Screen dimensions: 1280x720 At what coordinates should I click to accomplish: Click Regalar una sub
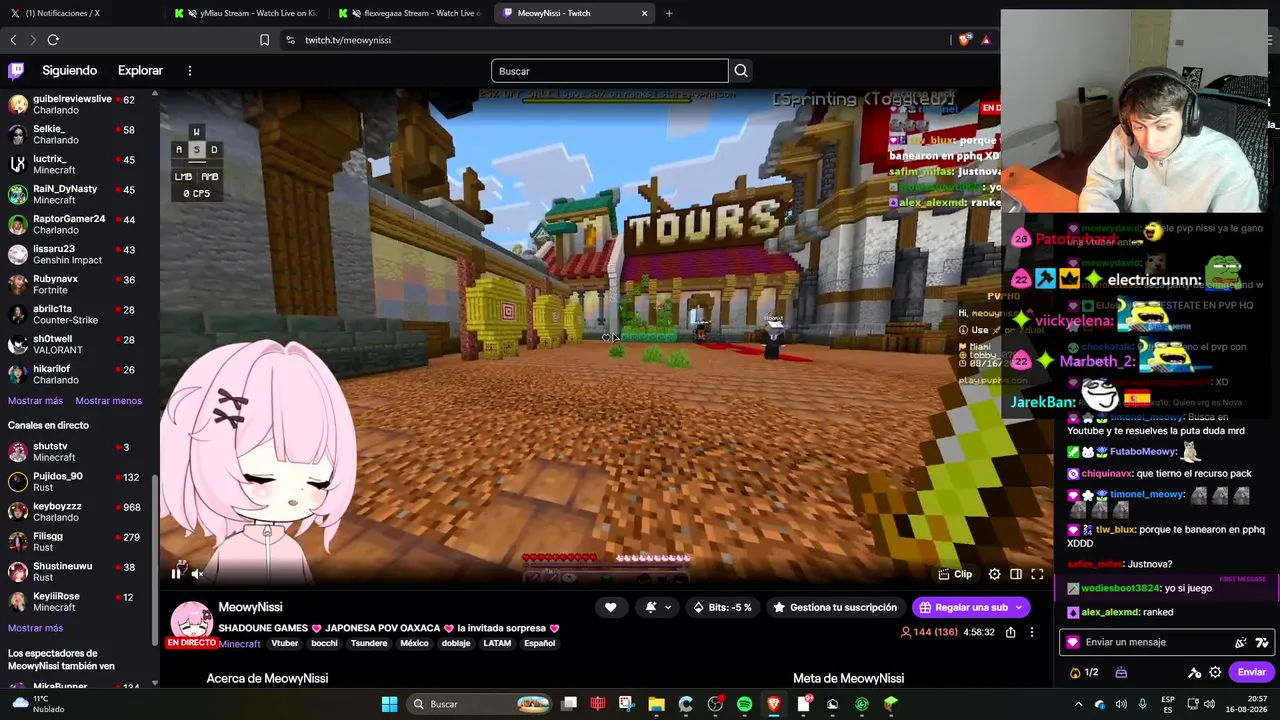[962, 607]
